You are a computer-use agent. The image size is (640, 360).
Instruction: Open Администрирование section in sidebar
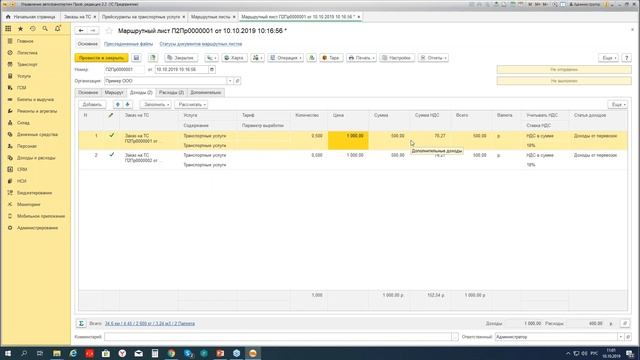tap(37, 228)
